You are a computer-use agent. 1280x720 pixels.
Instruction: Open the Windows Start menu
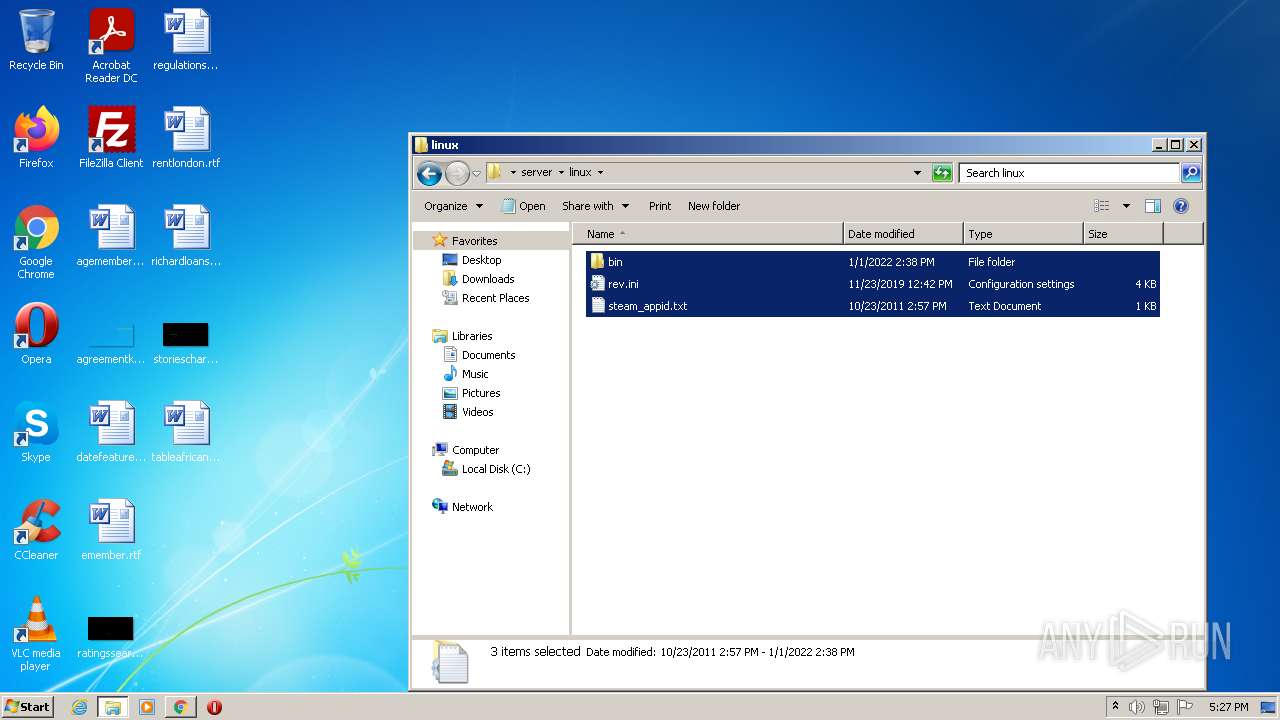coord(27,707)
